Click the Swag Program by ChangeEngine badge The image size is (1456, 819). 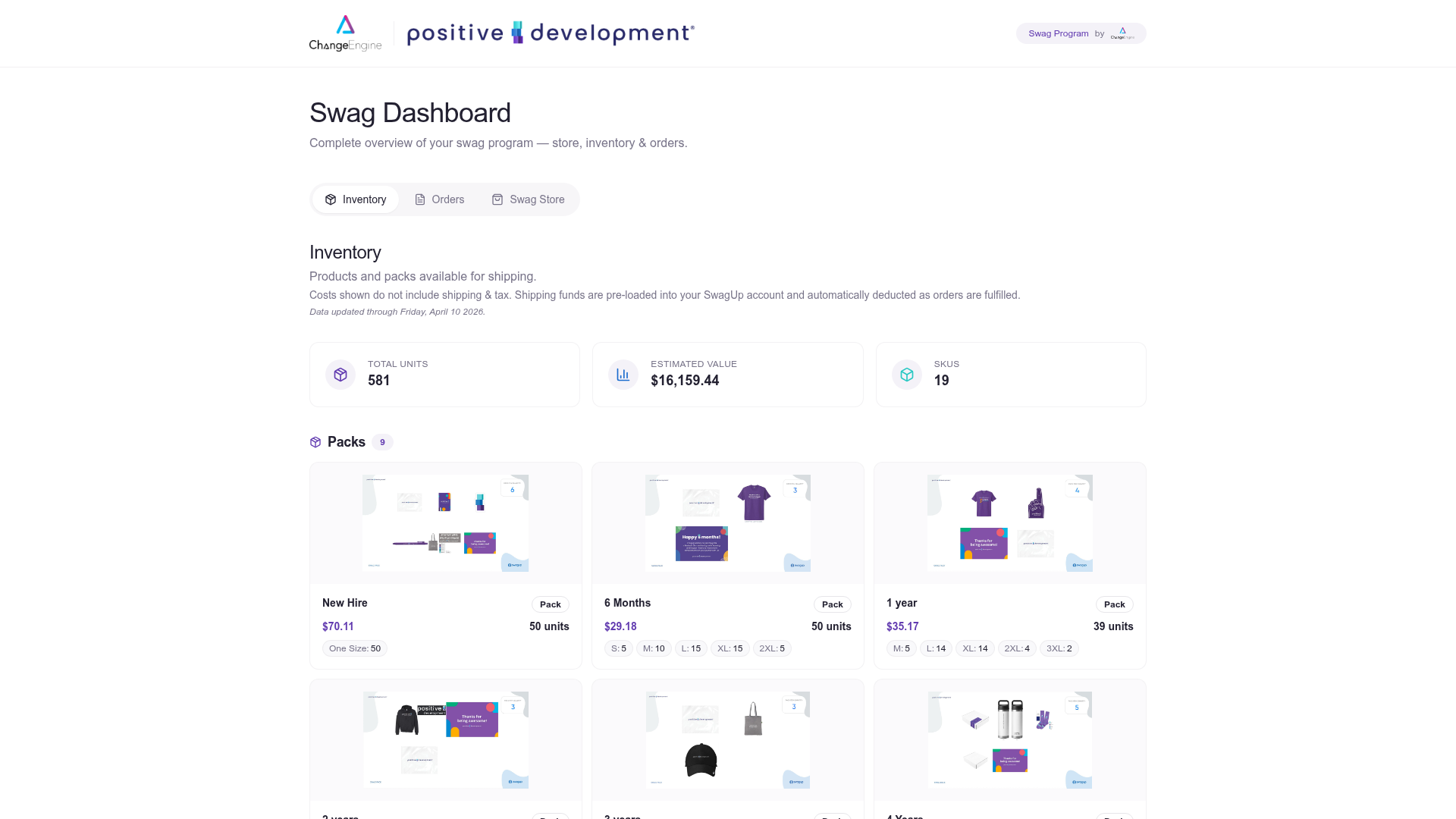[1081, 33]
